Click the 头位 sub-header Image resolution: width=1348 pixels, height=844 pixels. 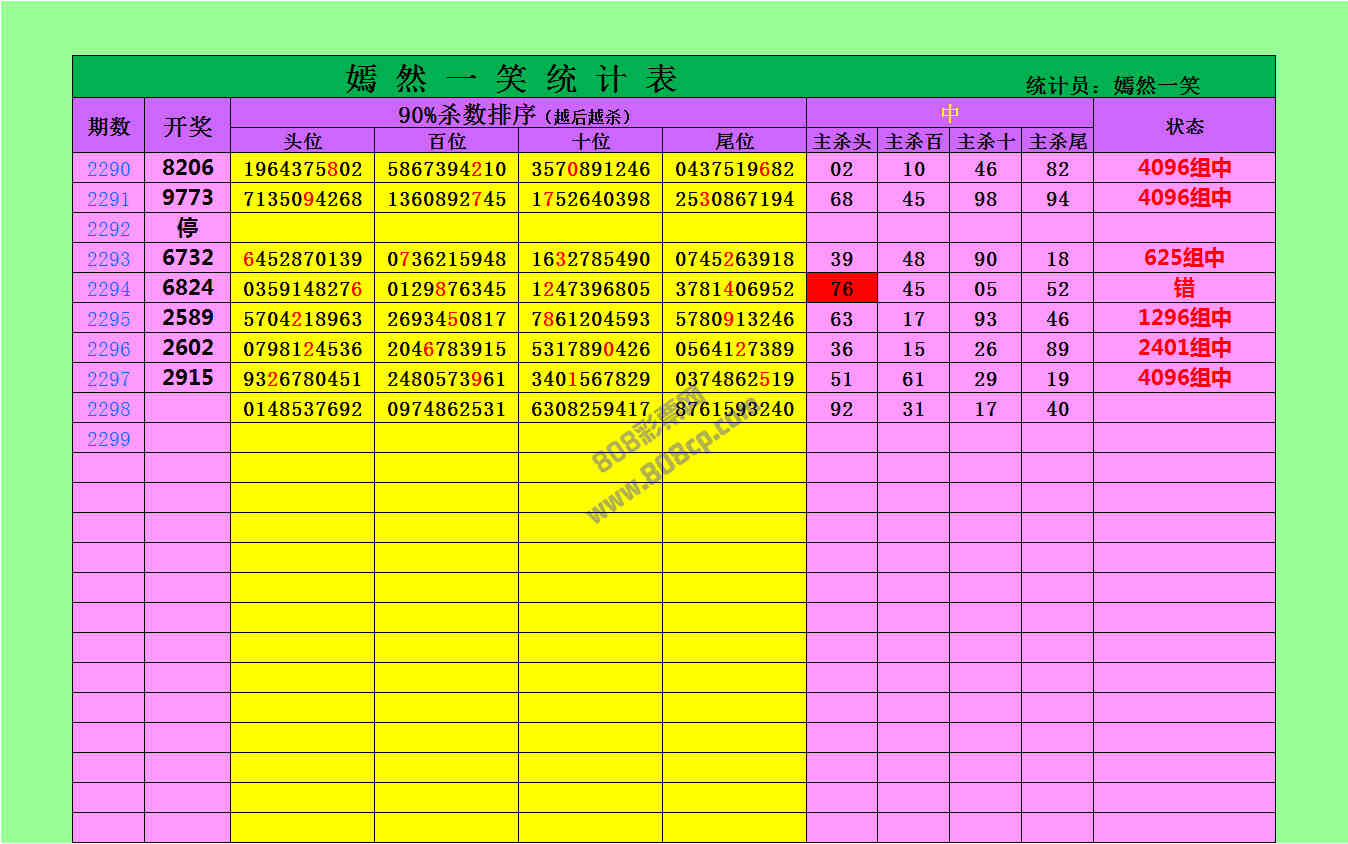point(303,141)
